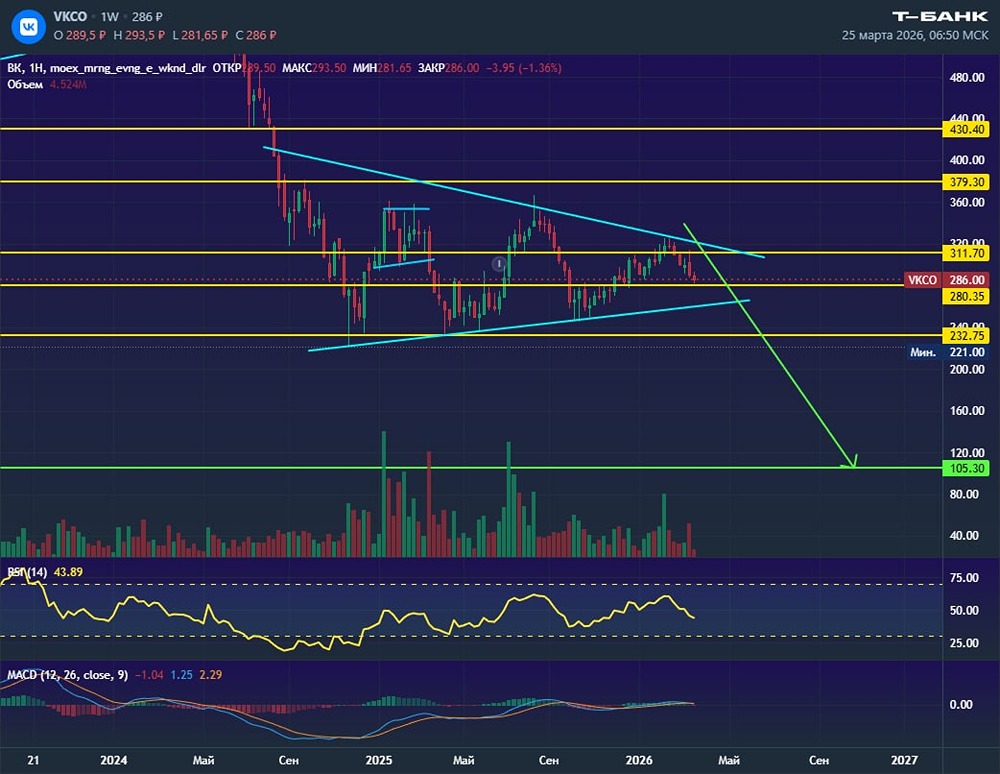Click the 286 ₽ price in the header
Image resolution: width=1000 pixels, height=774 pixels.
pos(147,17)
